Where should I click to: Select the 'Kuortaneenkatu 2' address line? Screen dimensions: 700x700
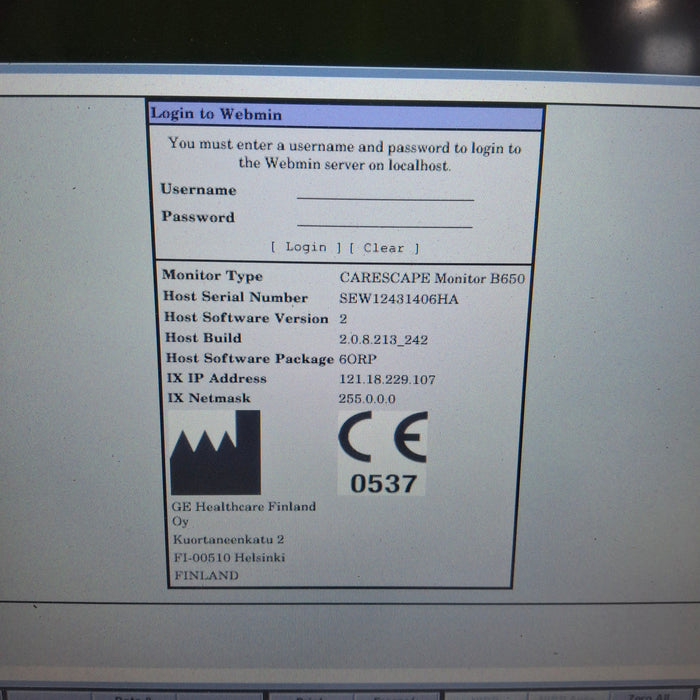click(x=229, y=539)
